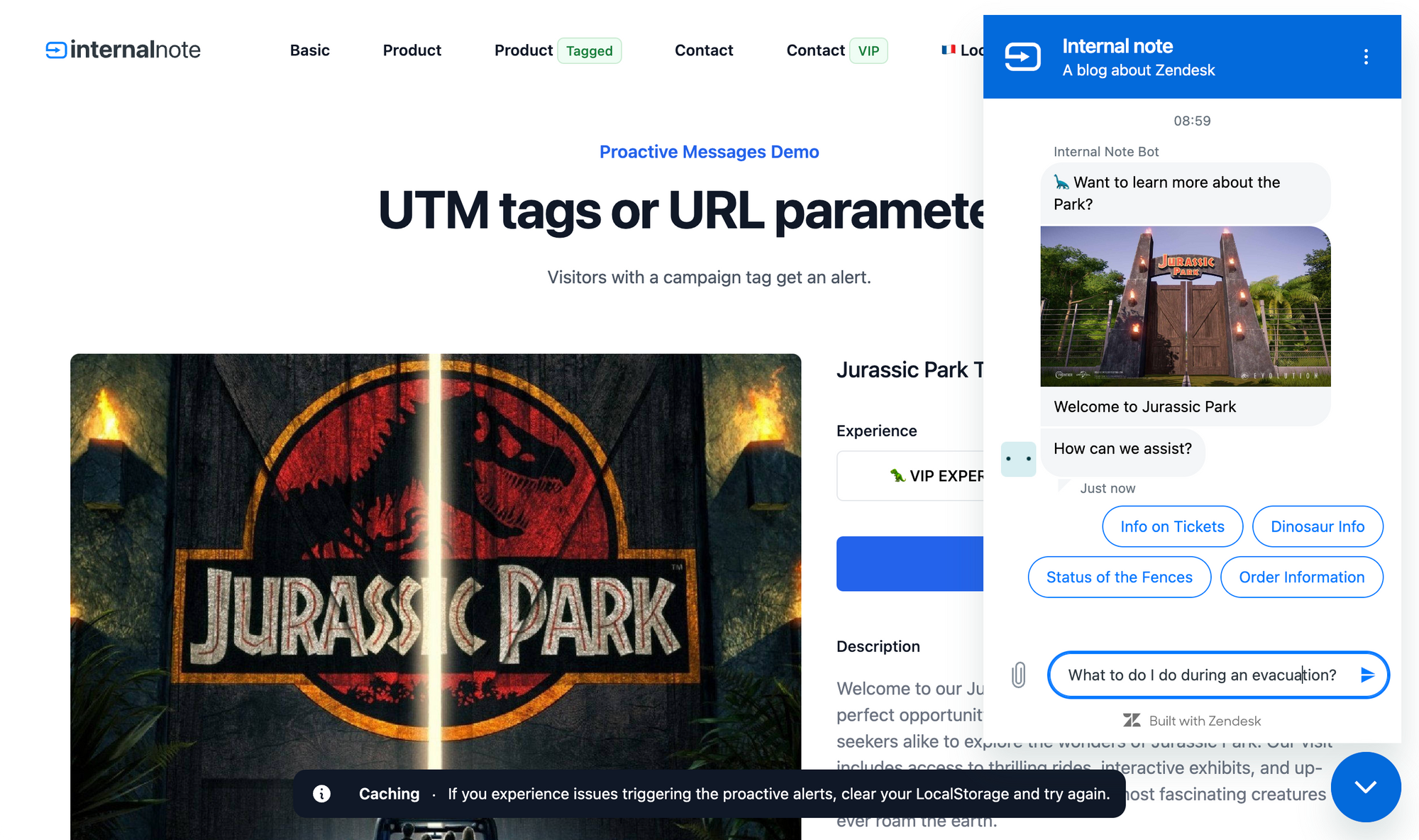Viewport: 1419px width, 840px height.
Task: Send the chat message with arrow icon
Action: point(1367,675)
